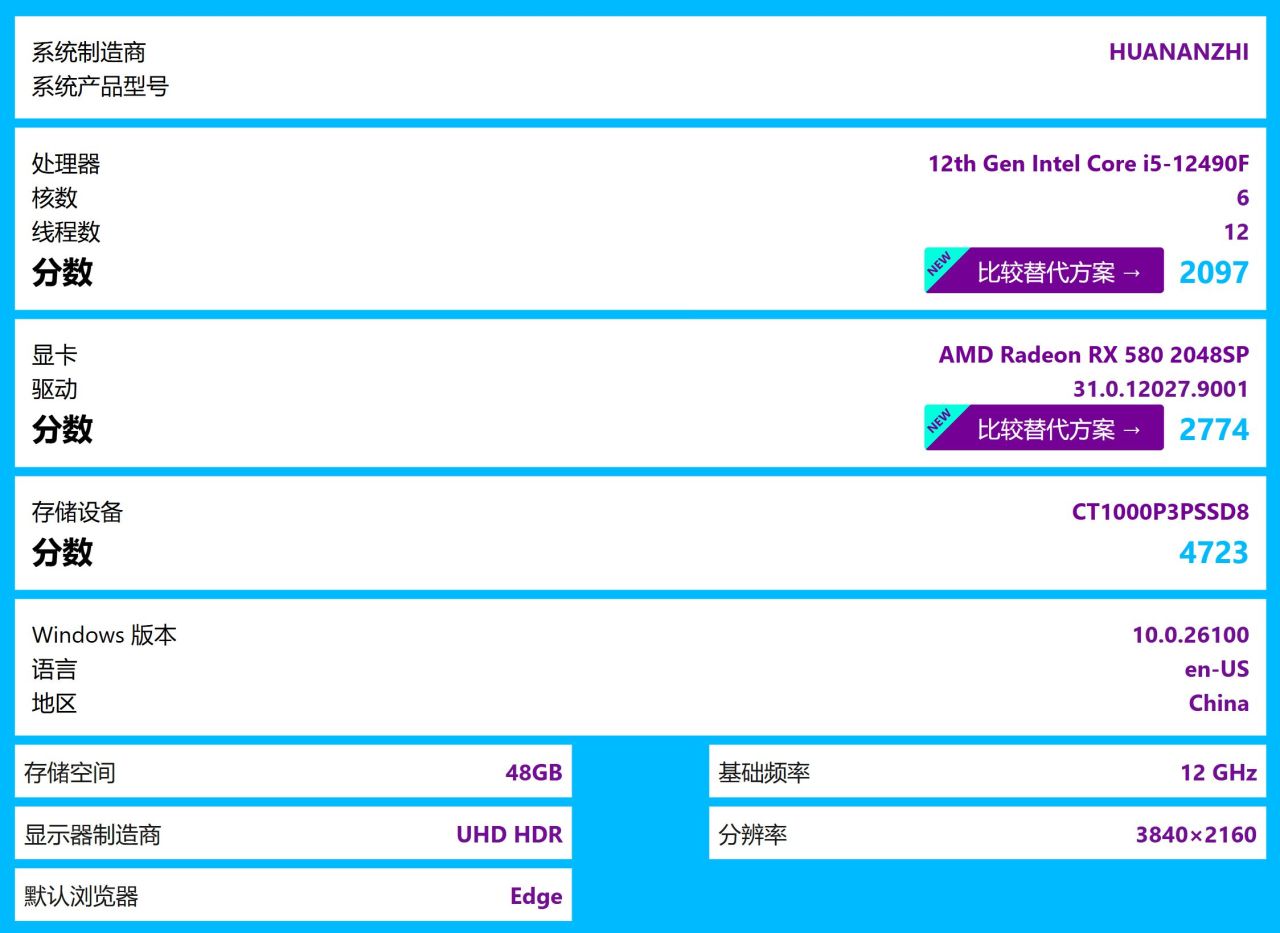Image resolution: width=1280 pixels, height=933 pixels.
Task: Click the 语言 label
Action: (55, 669)
